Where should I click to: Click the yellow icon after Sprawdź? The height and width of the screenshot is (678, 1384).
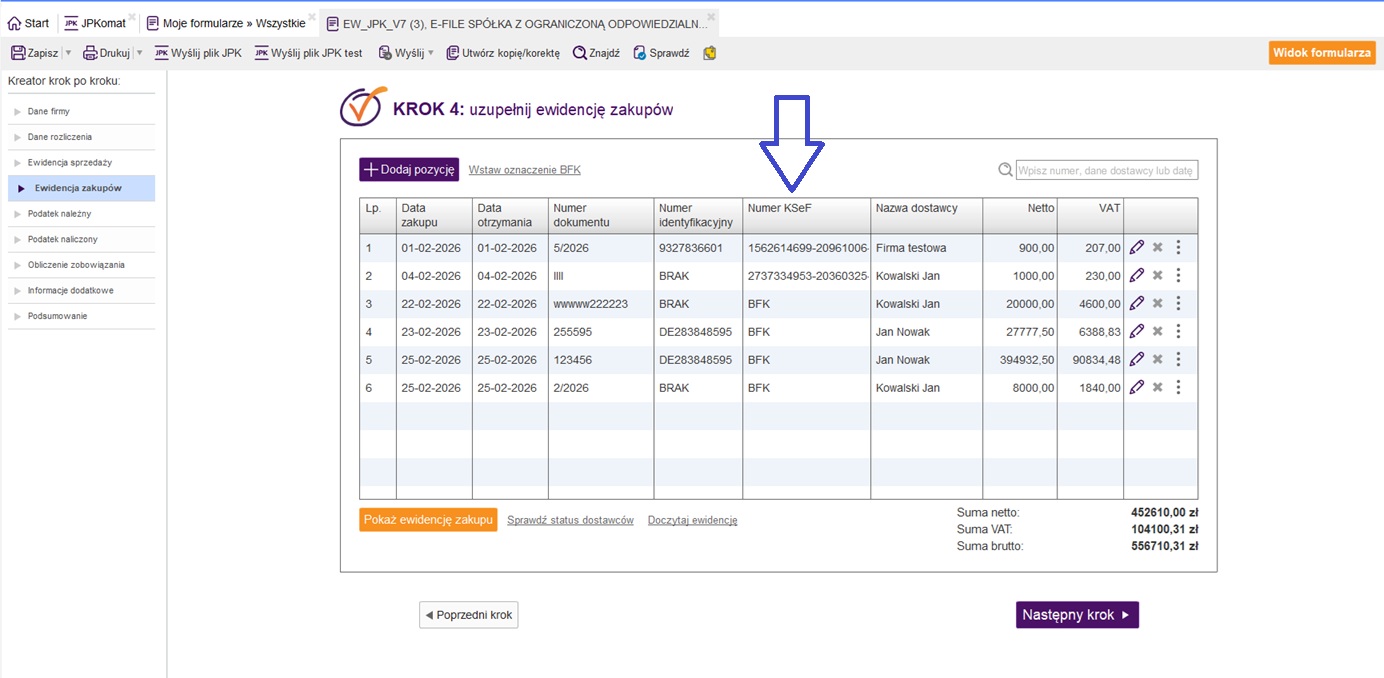[x=710, y=53]
